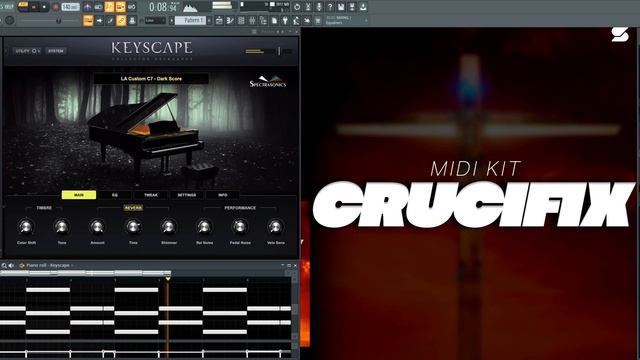Click arrow left of Pattern 1

172,20
